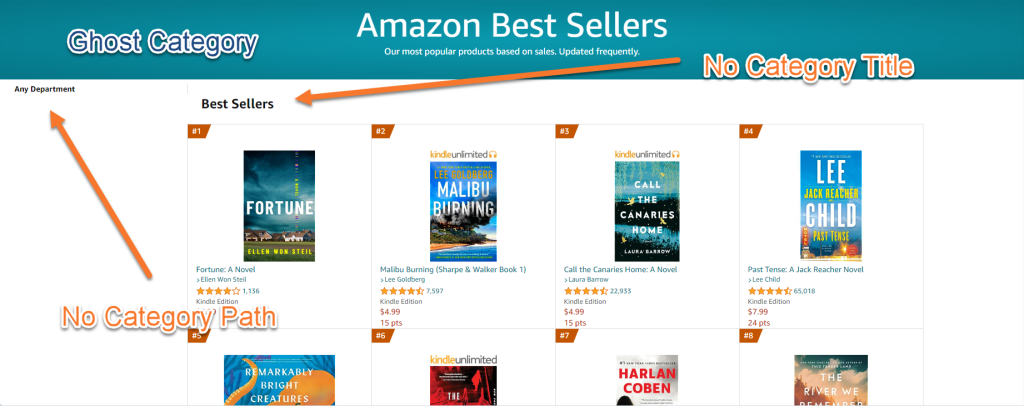Open the Past Tense Lee Child cover

830,206
